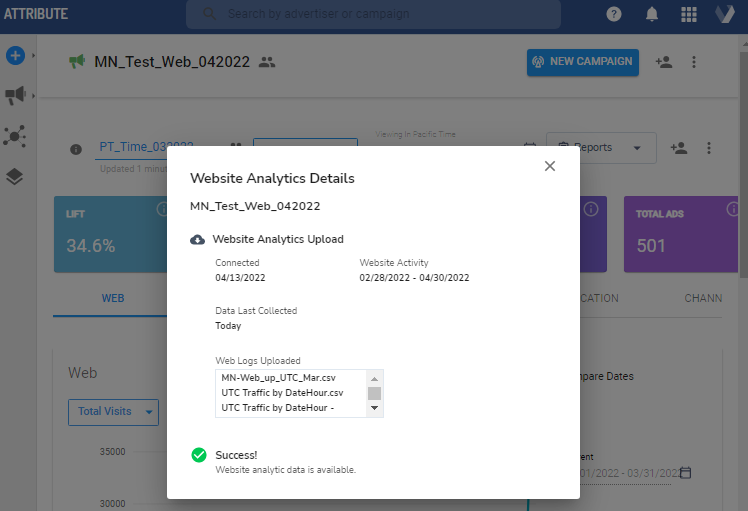The width and height of the screenshot is (748, 511).
Task: Close the Website Analytics Details dialog
Action: pos(549,166)
